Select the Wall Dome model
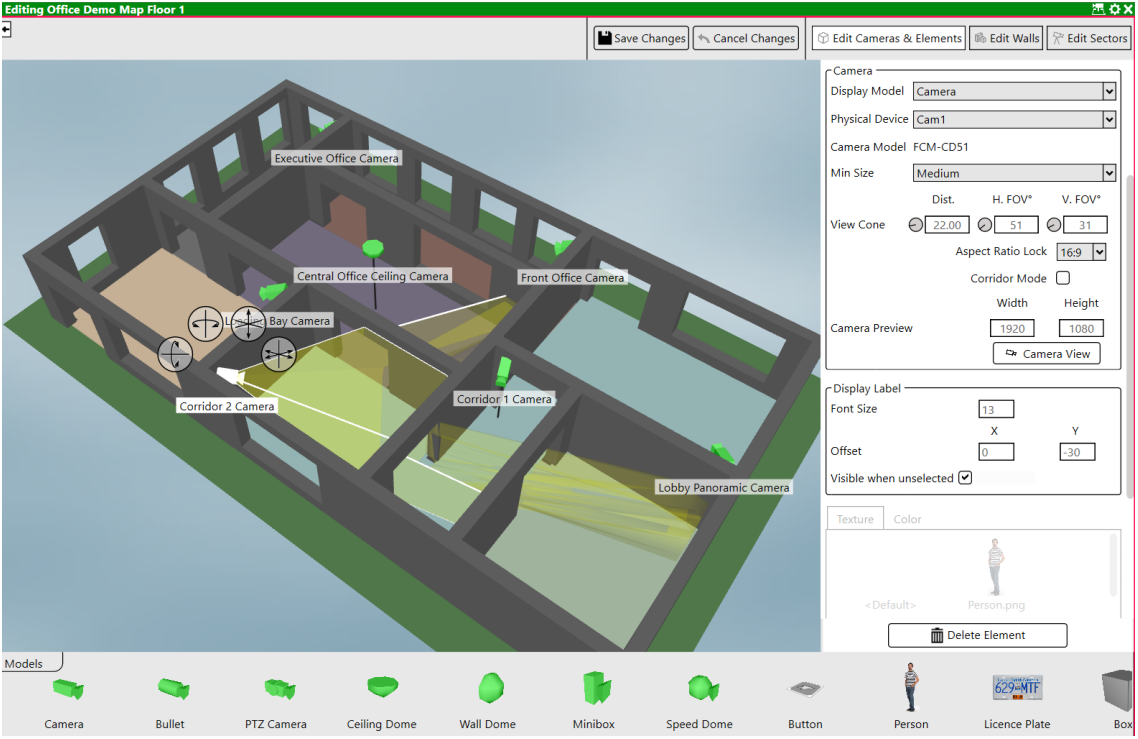The width and height of the screenshot is (1138, 739). (x=491, y=687)
